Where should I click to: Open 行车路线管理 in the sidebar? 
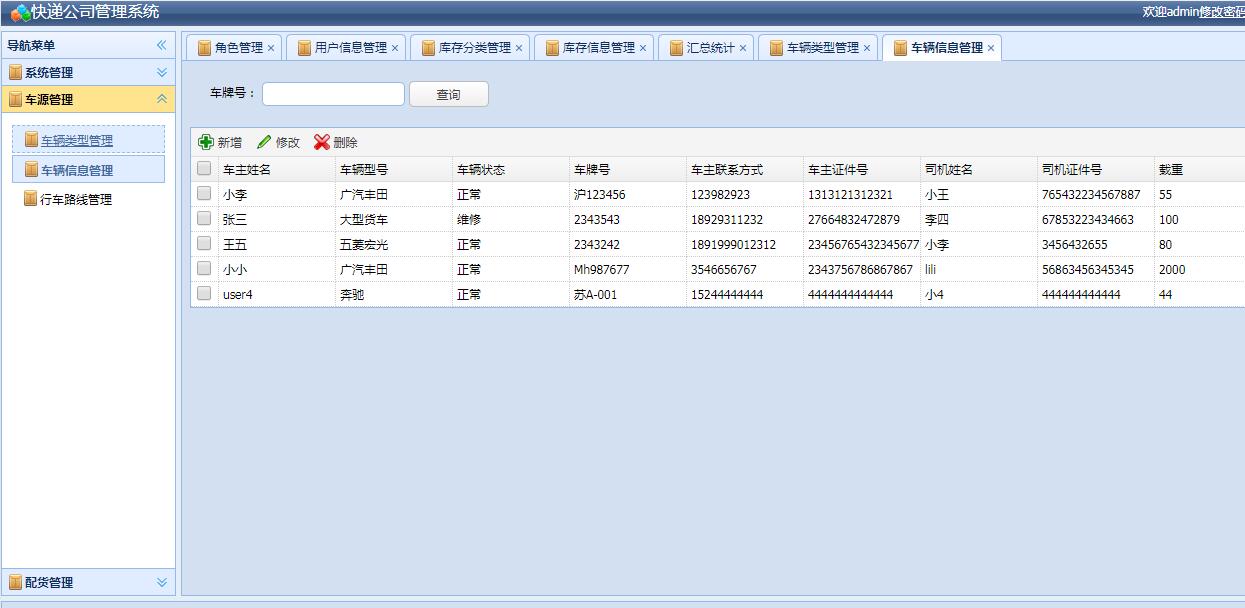[75, 200]
